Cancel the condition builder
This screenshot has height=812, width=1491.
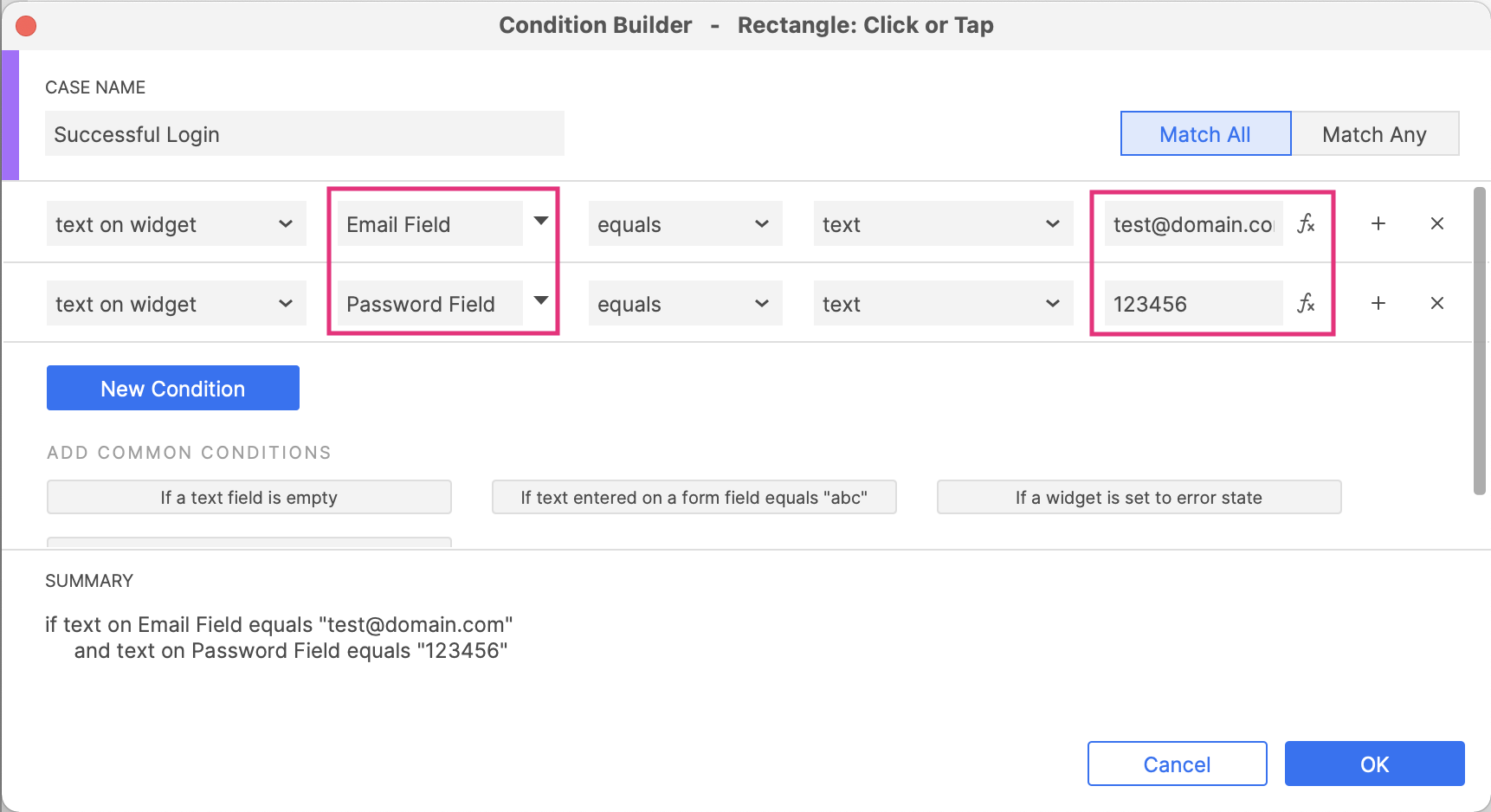1177,764
